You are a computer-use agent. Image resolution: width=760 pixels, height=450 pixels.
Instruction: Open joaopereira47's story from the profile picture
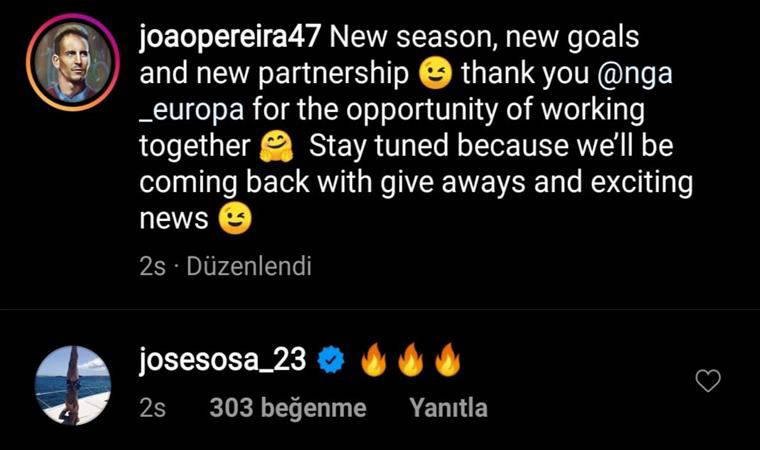coord(73,62)
